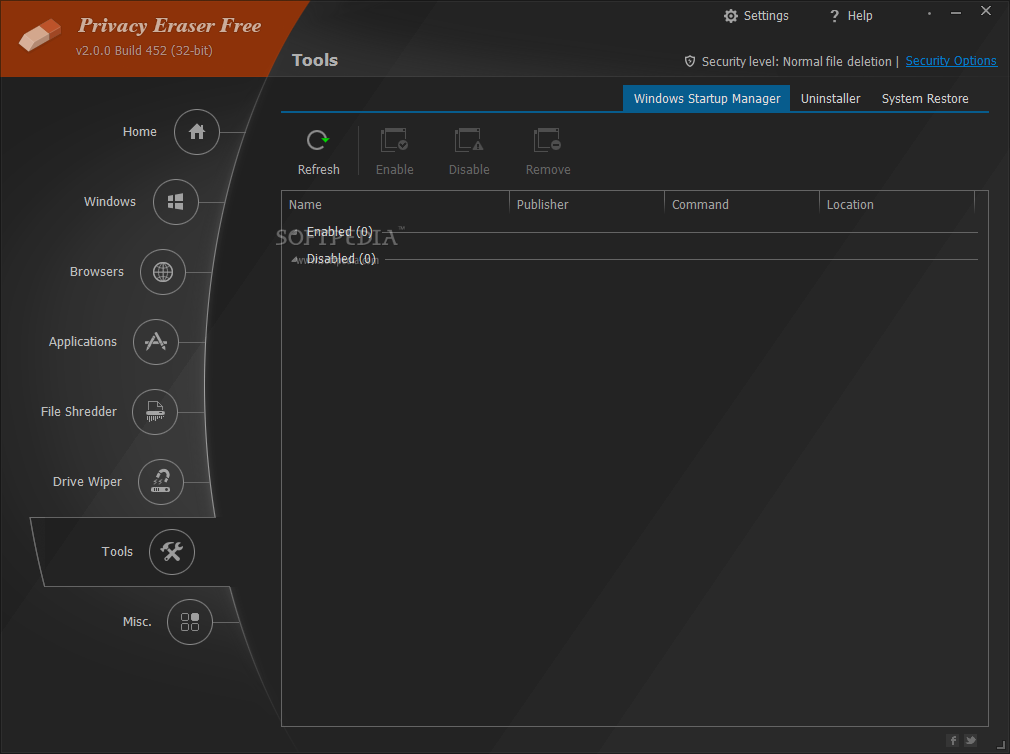This screenshot has height=754, width=1010.
Task: Minimize the Privacy Eraser window
Action: point(956,12)
